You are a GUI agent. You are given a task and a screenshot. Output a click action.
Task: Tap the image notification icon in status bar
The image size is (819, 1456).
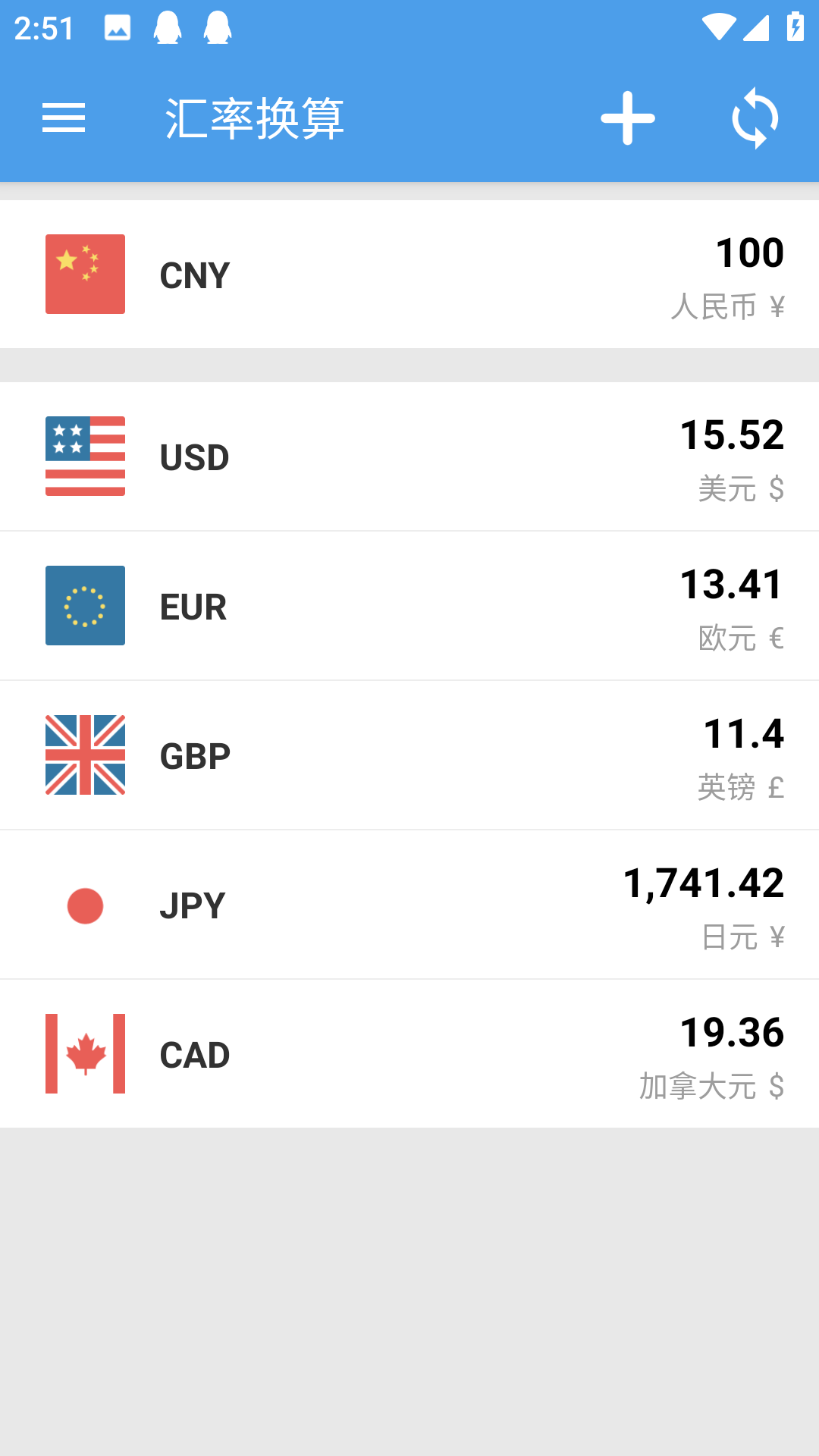pyautogui.click(x=118, y=29)
